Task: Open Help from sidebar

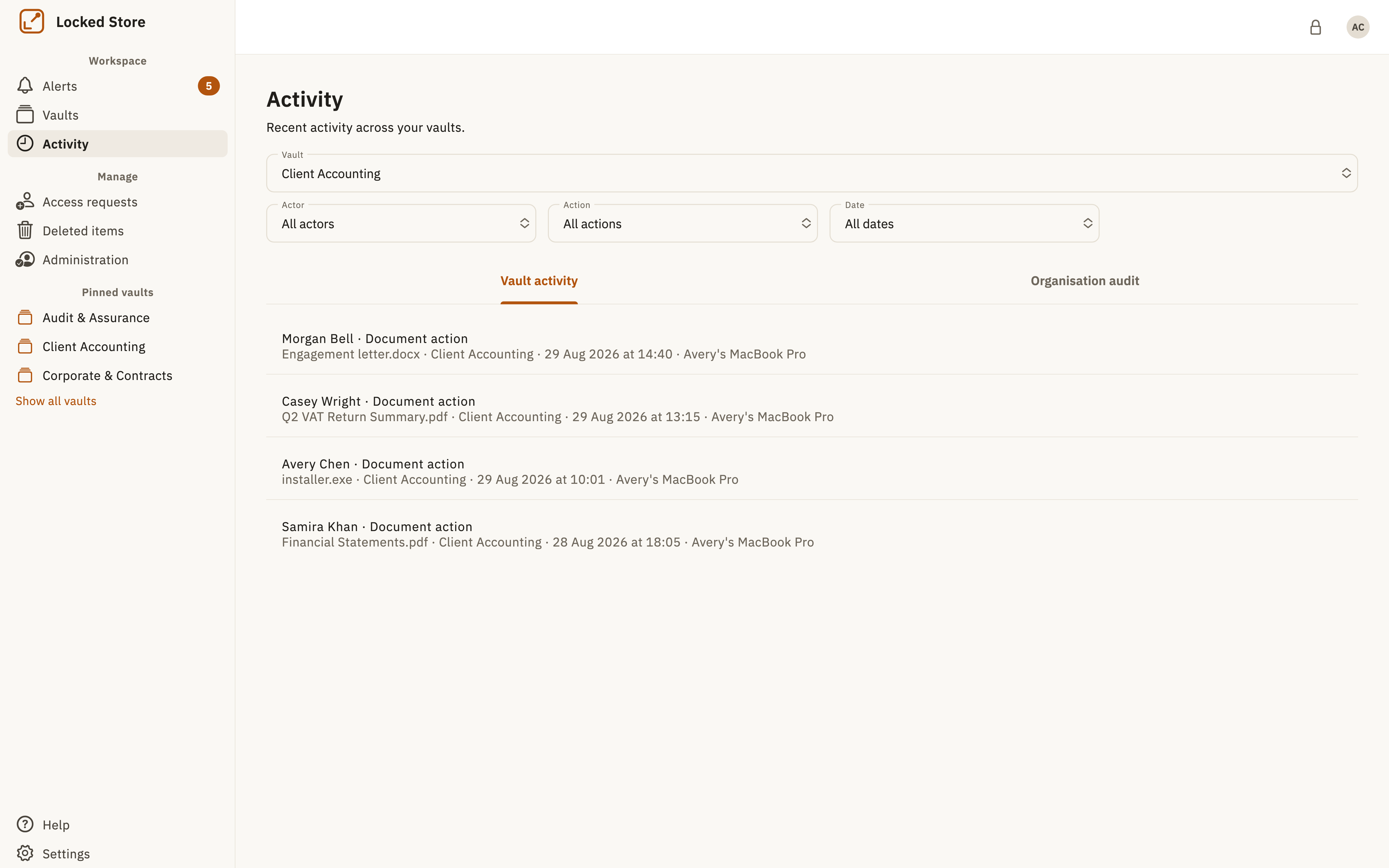Action: pyautogui.click(x=118, y=824)
